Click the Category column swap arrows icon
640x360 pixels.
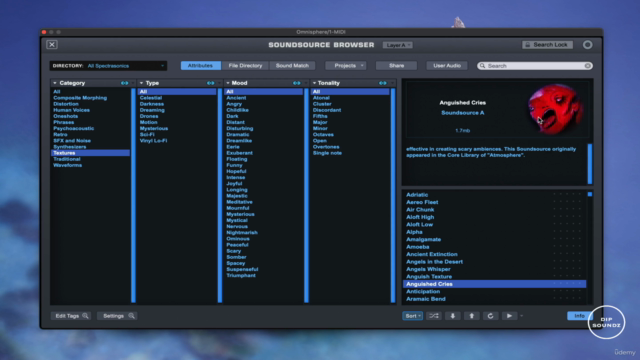[124, 83]
